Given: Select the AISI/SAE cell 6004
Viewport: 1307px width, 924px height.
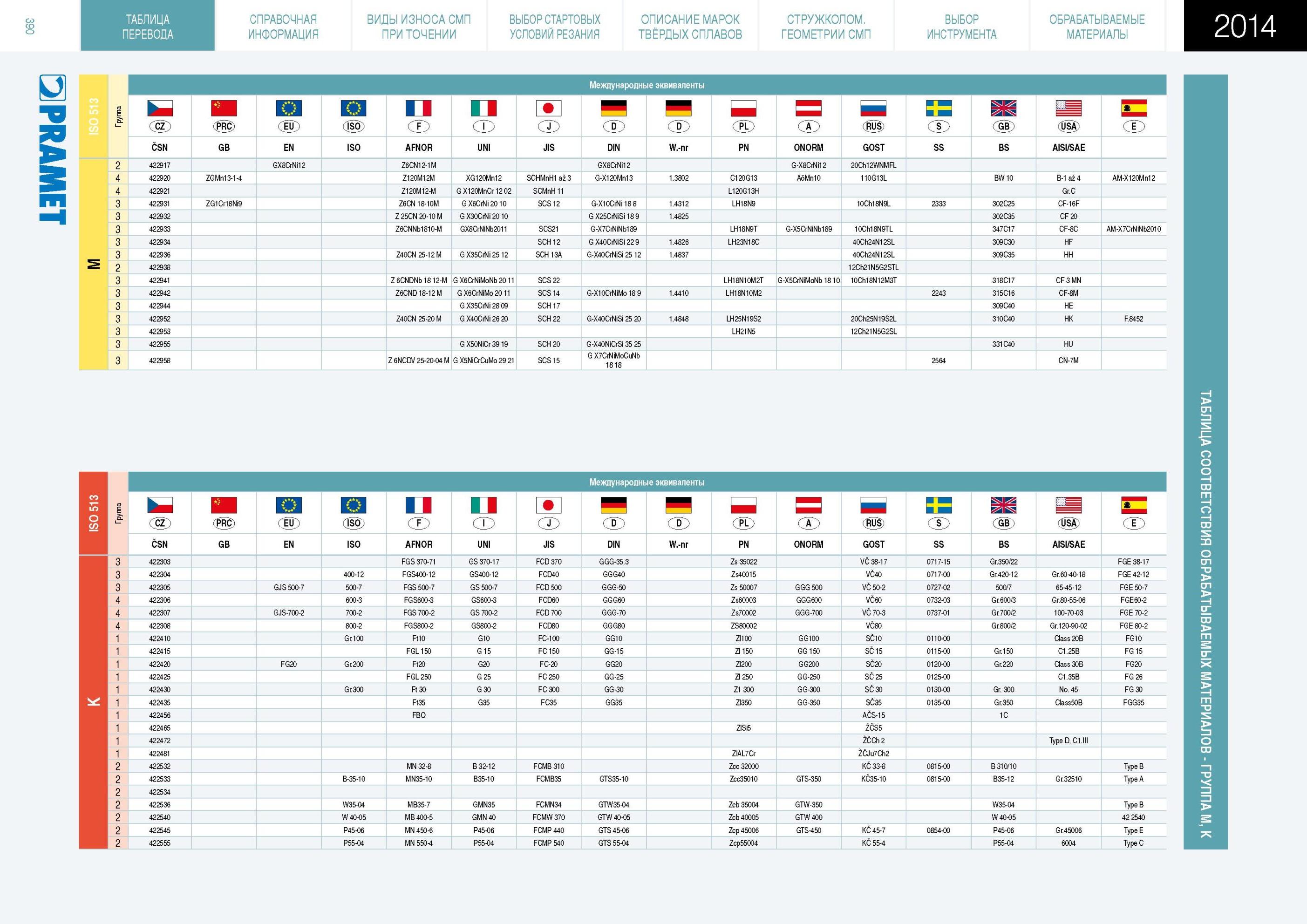Looking at the screenshot, I should (x=1069, y=843).
